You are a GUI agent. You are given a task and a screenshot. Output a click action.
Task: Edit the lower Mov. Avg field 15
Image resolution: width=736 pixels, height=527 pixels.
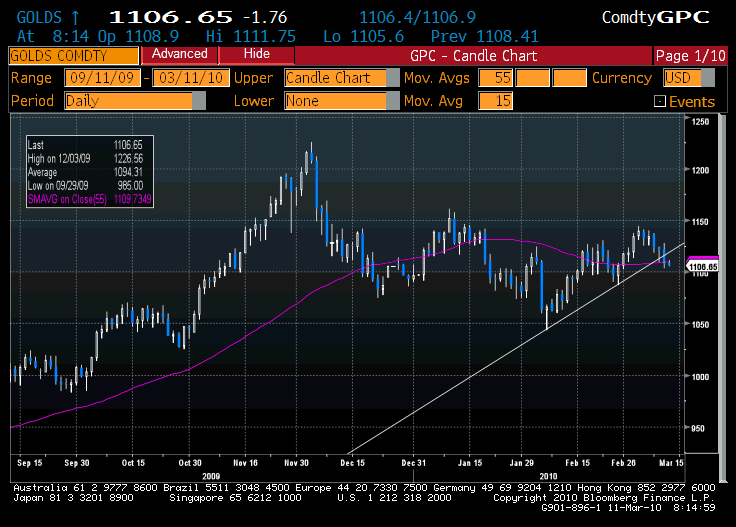(x=496, y=101)
